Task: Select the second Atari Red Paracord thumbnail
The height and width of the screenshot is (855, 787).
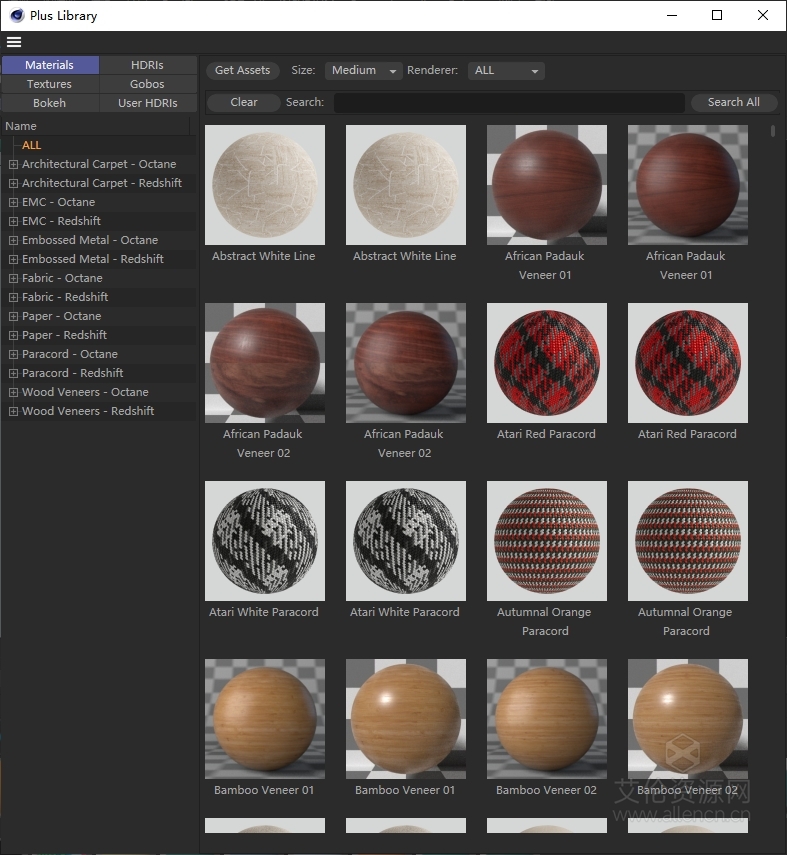Action: click(x=688, y=363)
